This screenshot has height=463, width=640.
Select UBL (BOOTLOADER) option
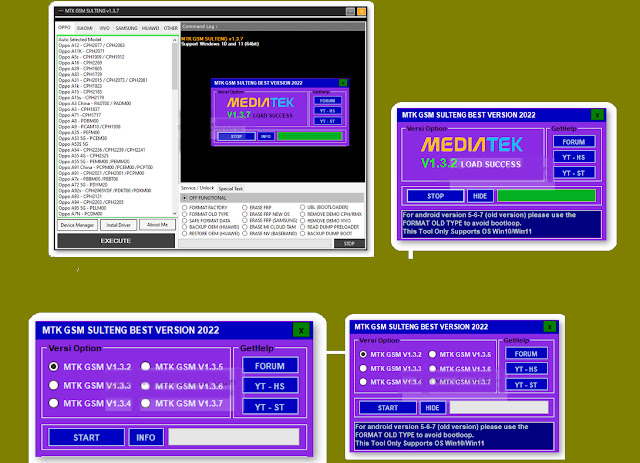pyautogui.click(x=324, y=207)
